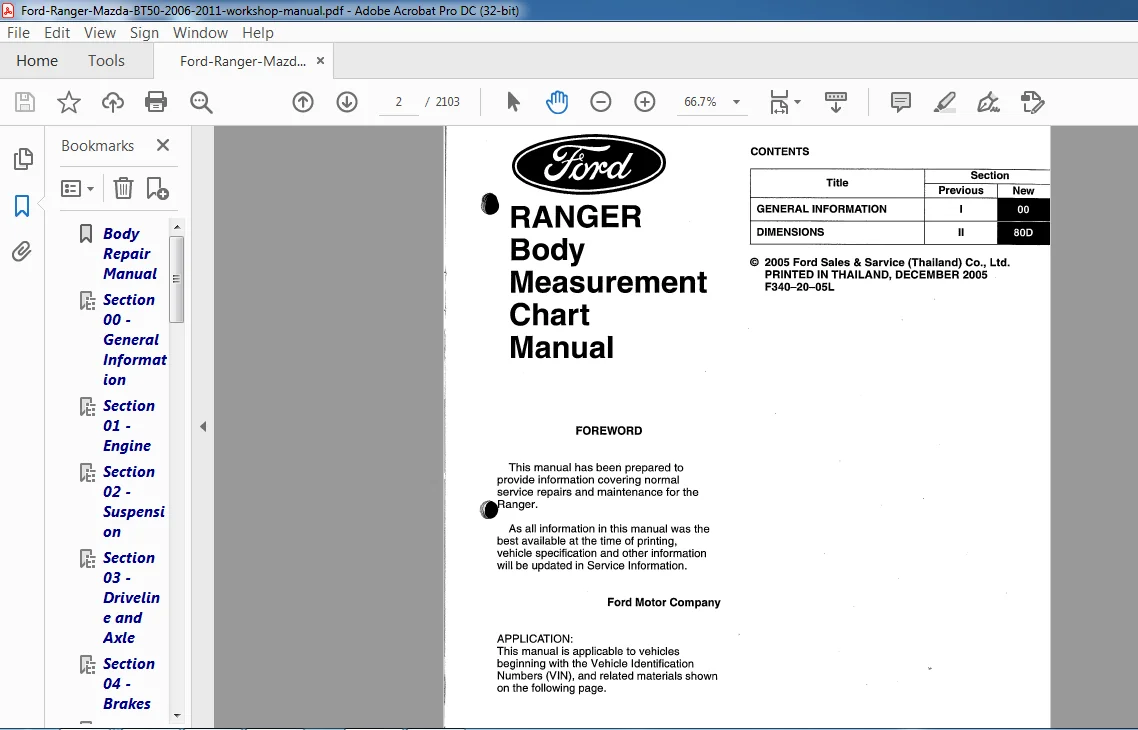The height and width of the screenshot is (730, 1138).
Task: Click the Save file icon
Action: (x=25, y=102)
